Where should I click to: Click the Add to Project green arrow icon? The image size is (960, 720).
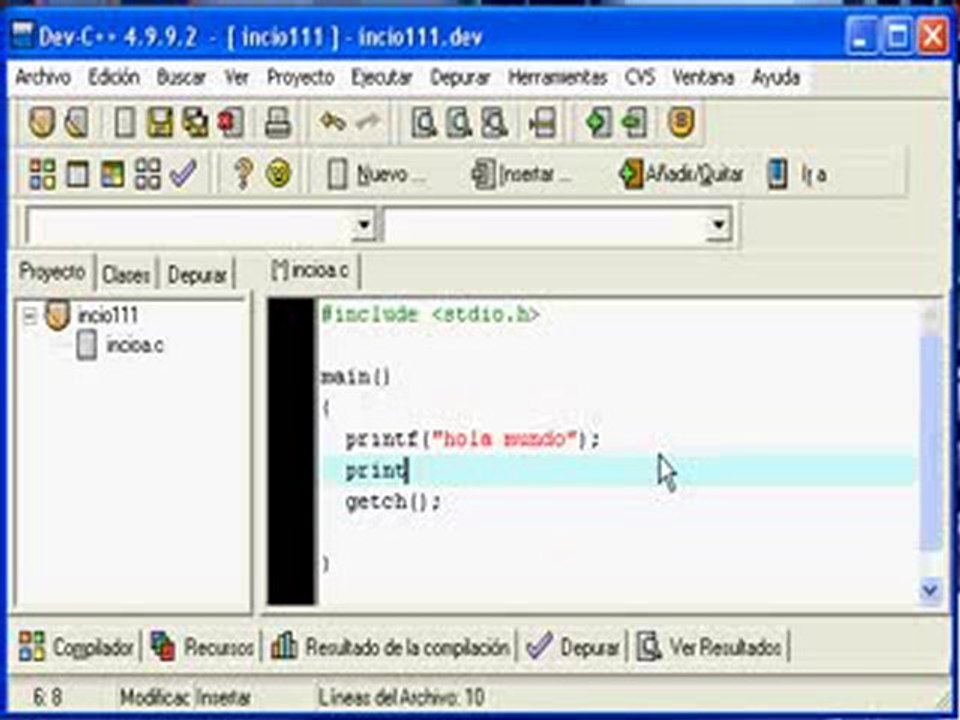[x=598, y=122]
